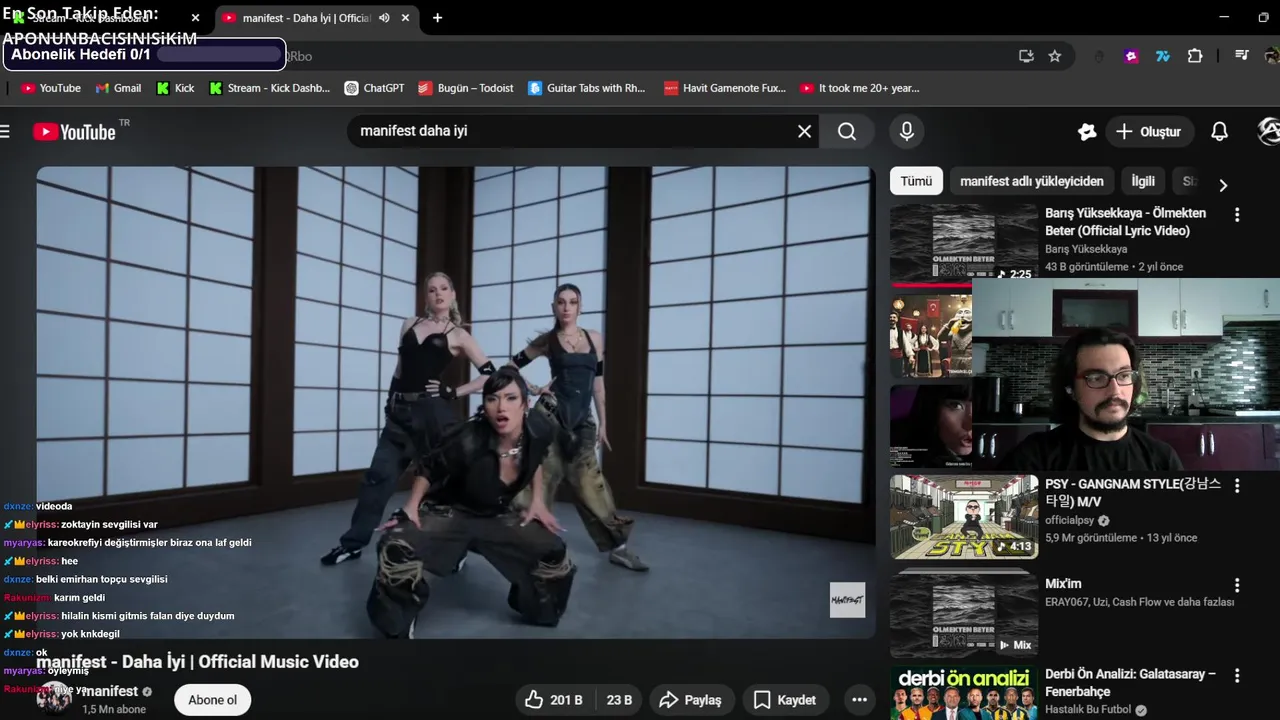Submit search with magnifier icon
Screen dimensions: 1280x720
[847, 131]
